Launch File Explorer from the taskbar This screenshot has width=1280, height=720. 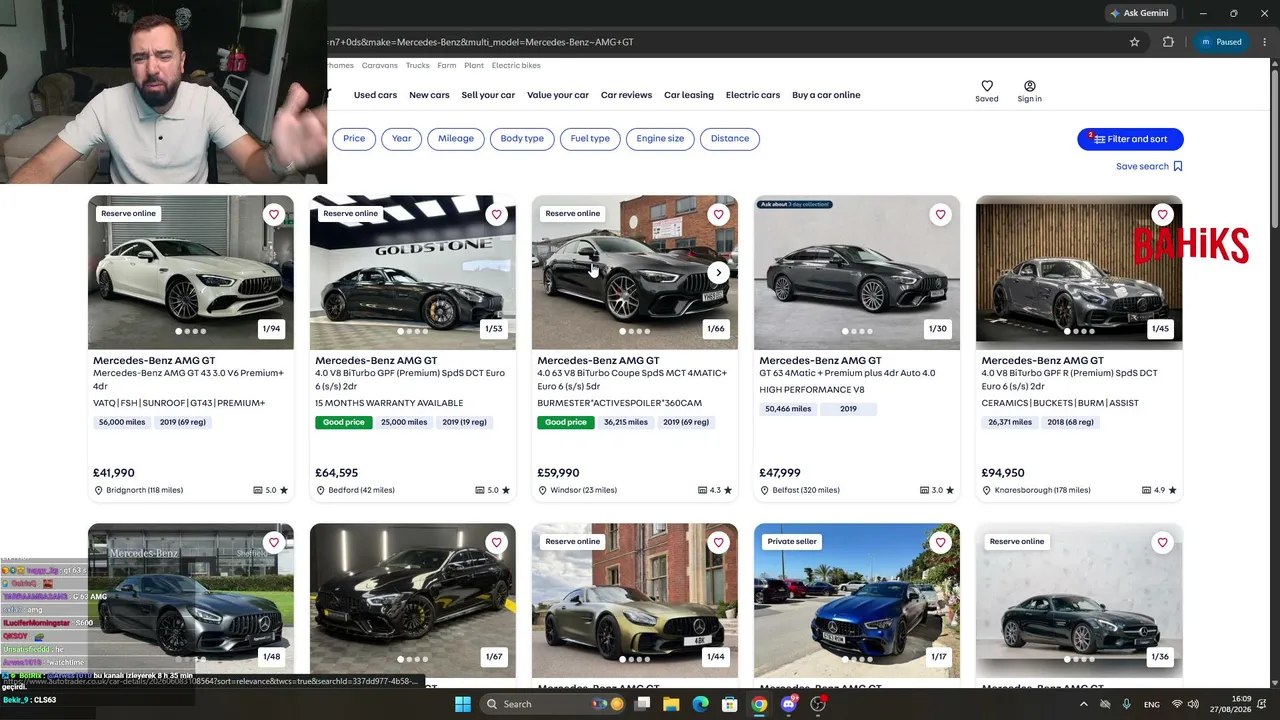(671, 704)
